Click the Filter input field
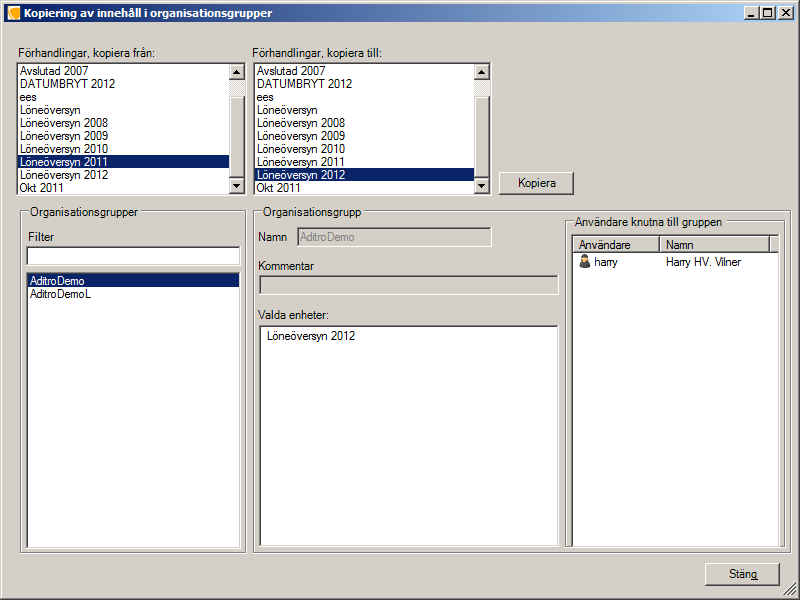The height and width of the screenshot is (600, 800). point(133,256)
